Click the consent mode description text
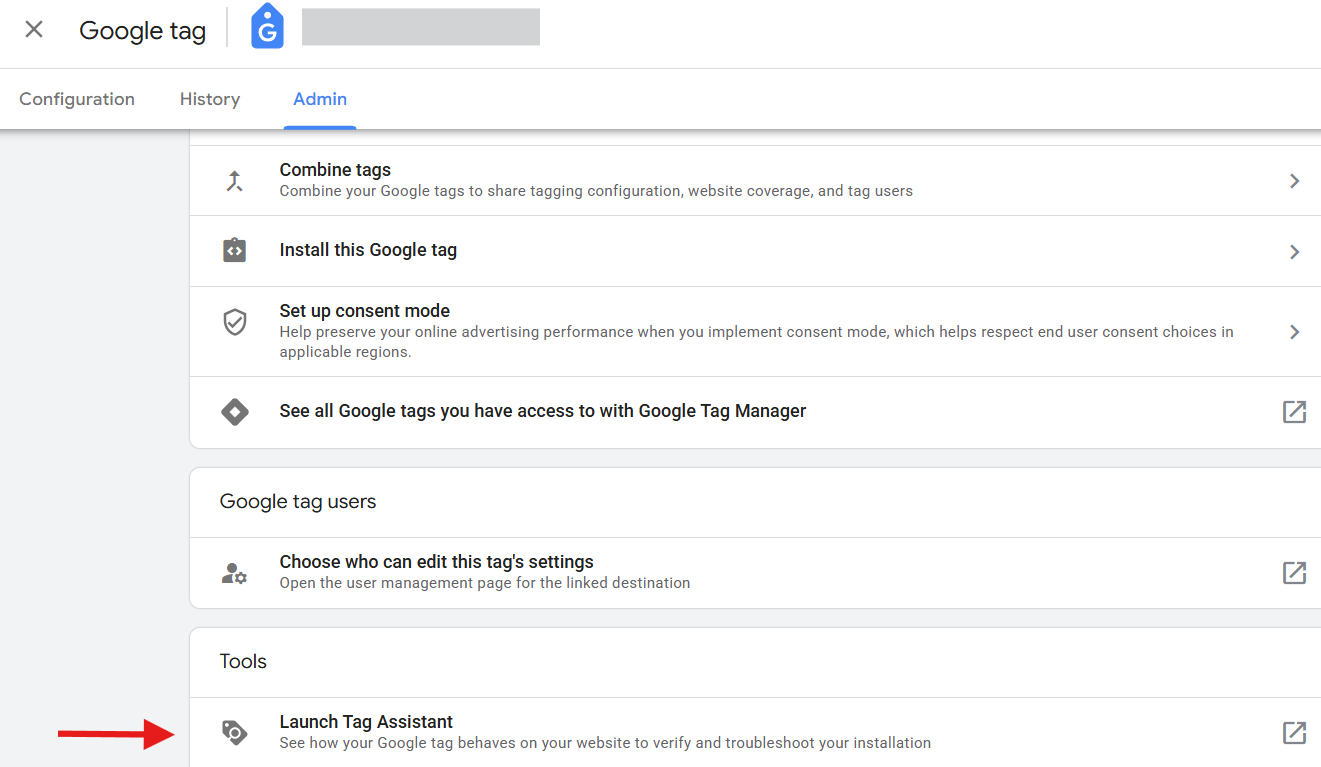Viewport: 1321px width, 767px height. click(756, 342)
